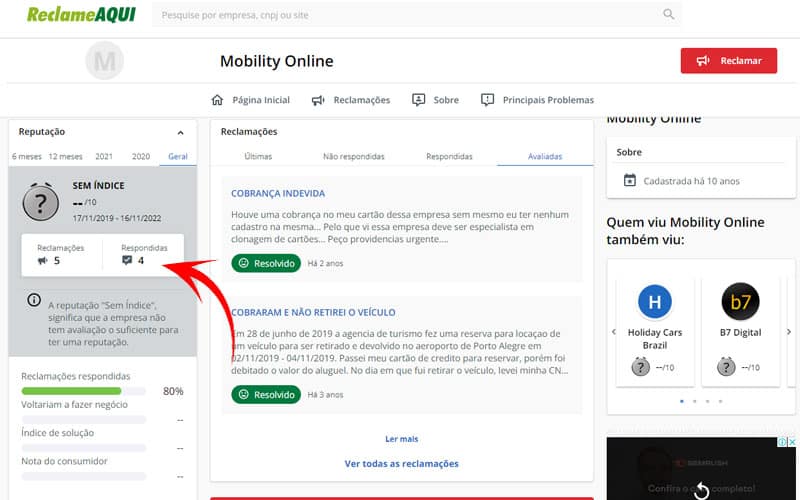This screenshot has height=500, width=800.
Task: Click the blue H company logo
Action: (x=655, y=302)
